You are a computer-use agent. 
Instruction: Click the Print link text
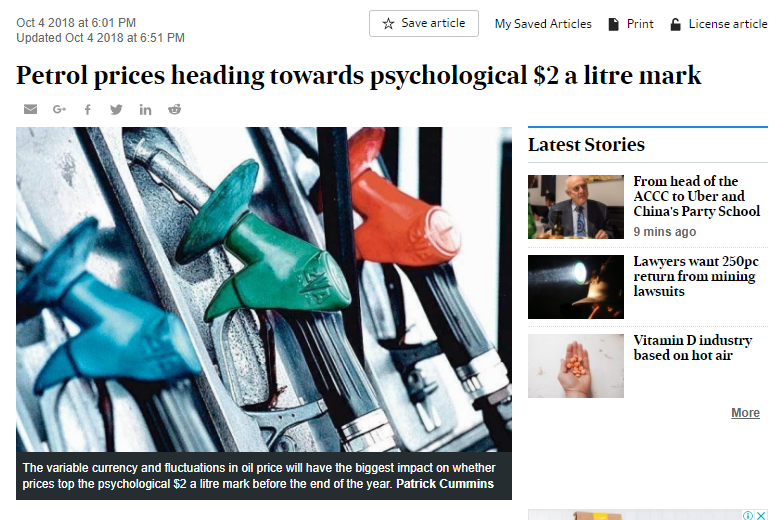640,24
